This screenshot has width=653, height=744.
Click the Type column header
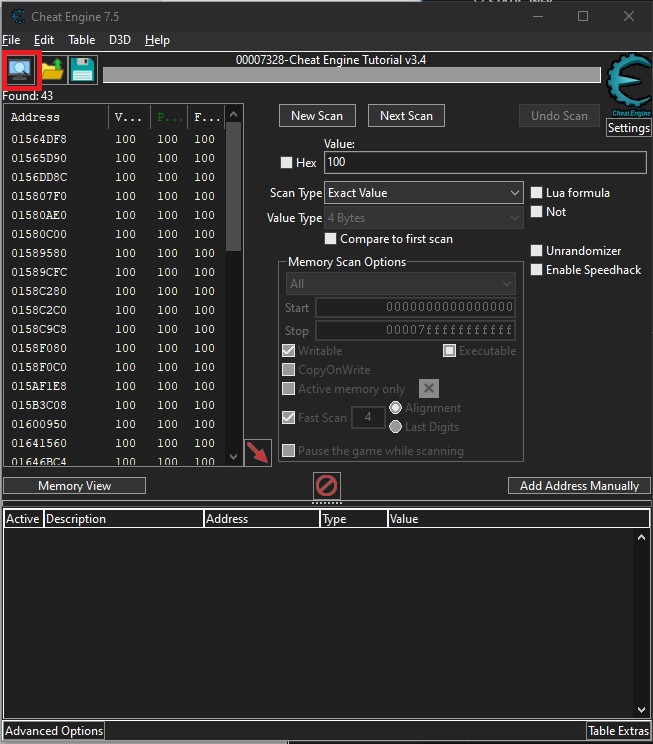coord(354,519)
